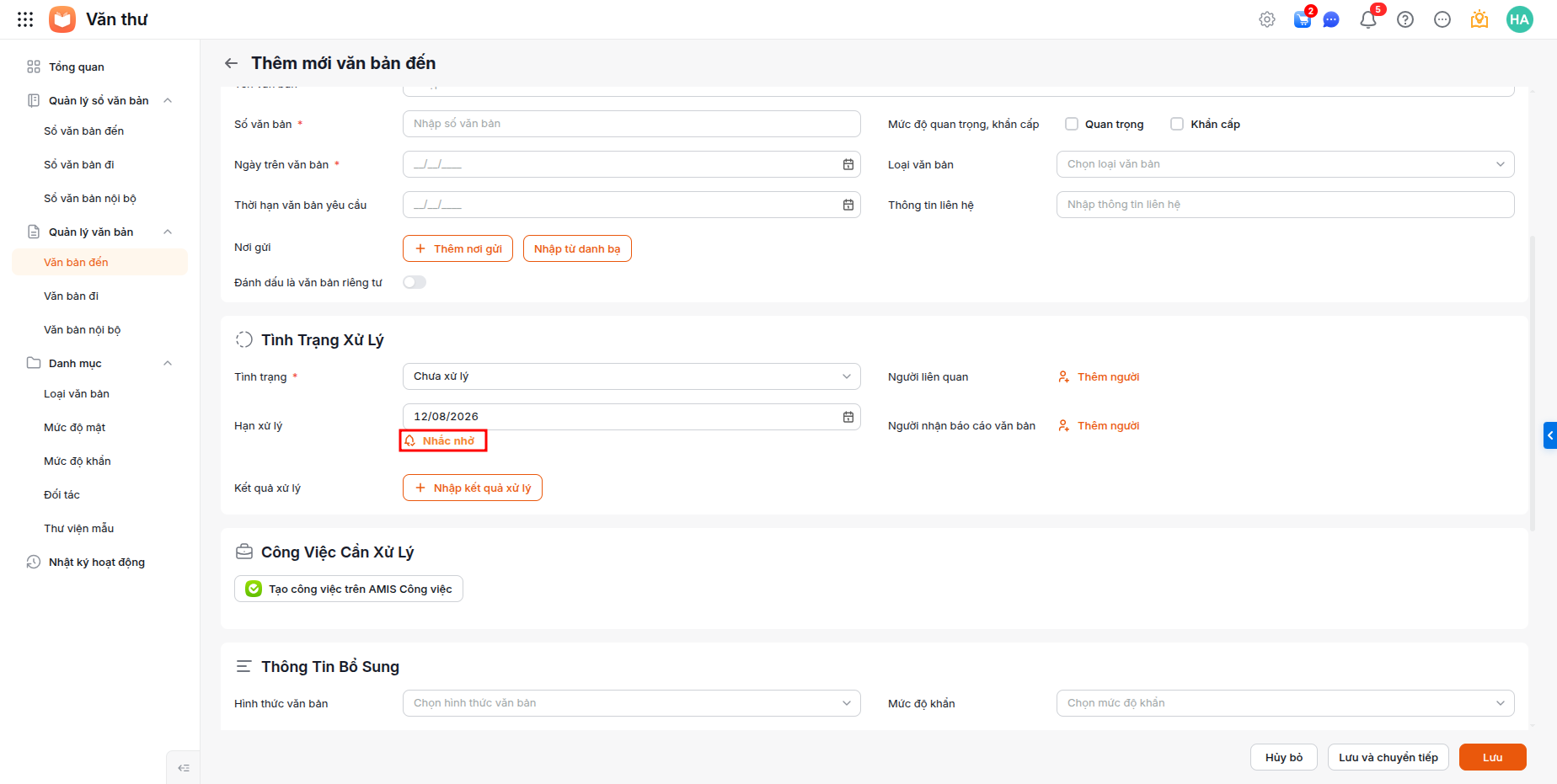Viewport: 1557px width, 784px height.
Task: Click Lưu và chuyển tiếp button
Action: [x=1388, y=757]
